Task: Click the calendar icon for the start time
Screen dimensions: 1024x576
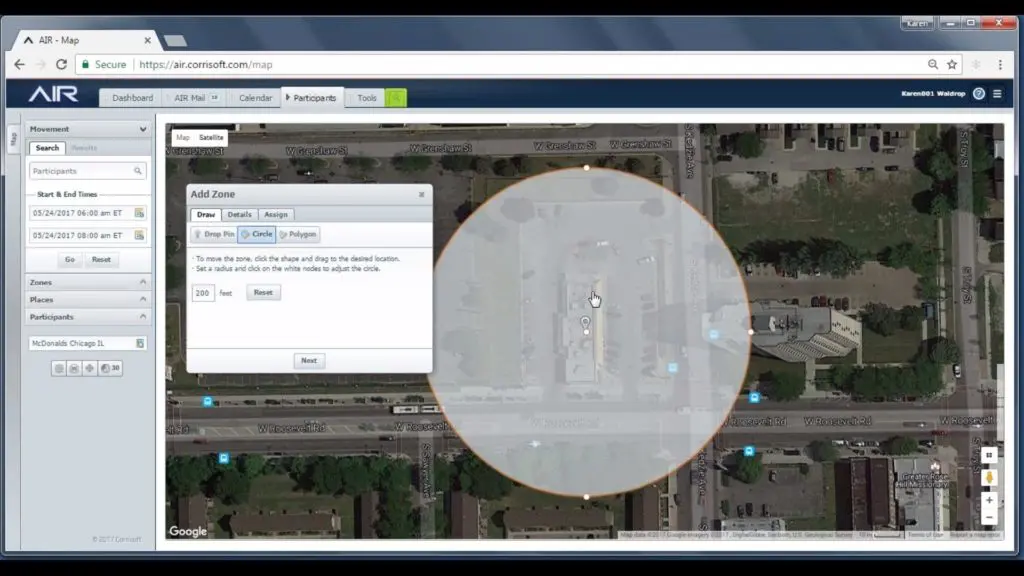Action: (140, 212)
